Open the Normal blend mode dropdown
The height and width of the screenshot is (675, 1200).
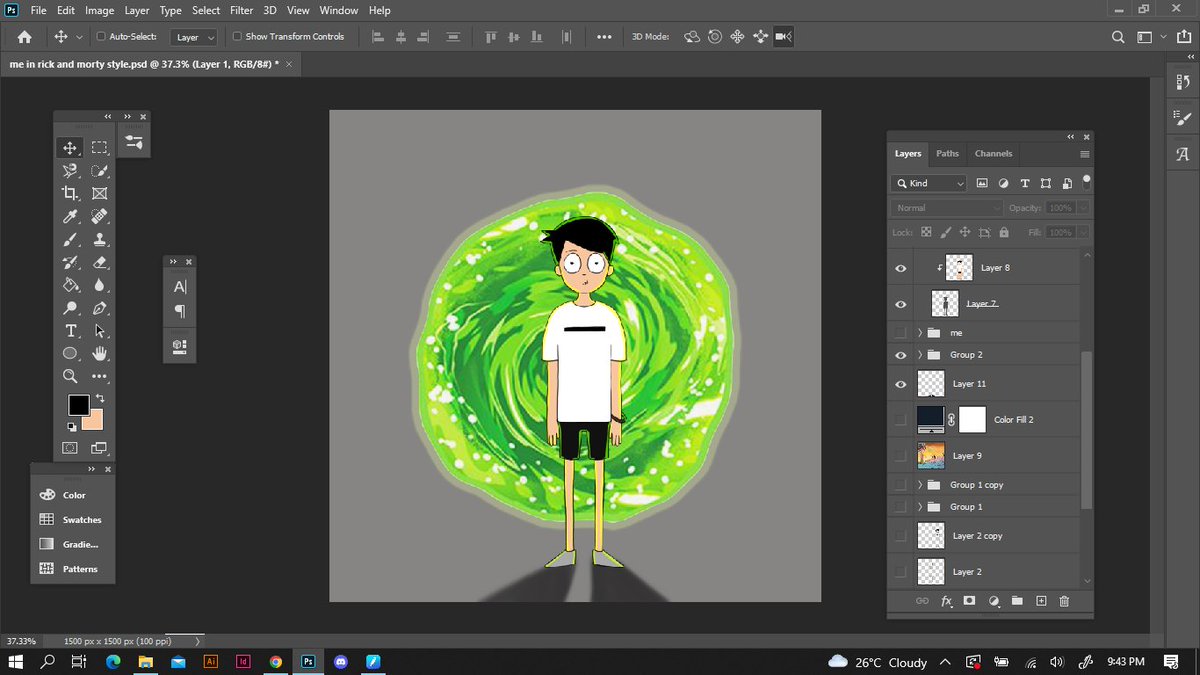pyautogui.click(x=947, y=208)
